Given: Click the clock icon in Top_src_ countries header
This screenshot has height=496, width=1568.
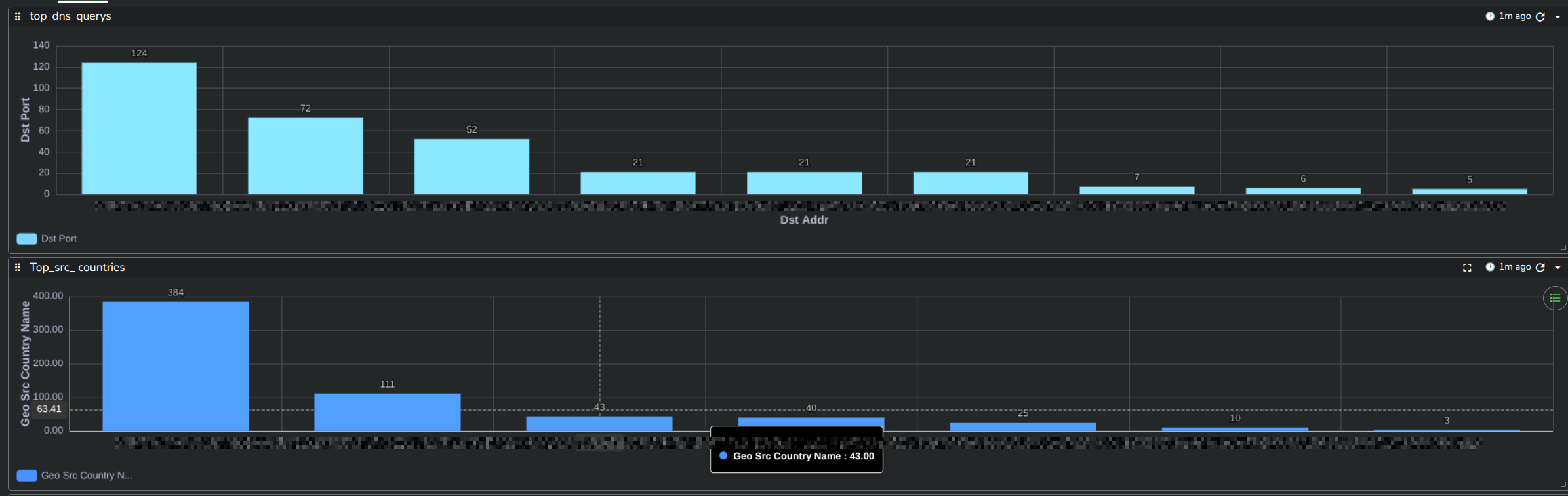Looking at the screenshot, I should coord(1490,267).
